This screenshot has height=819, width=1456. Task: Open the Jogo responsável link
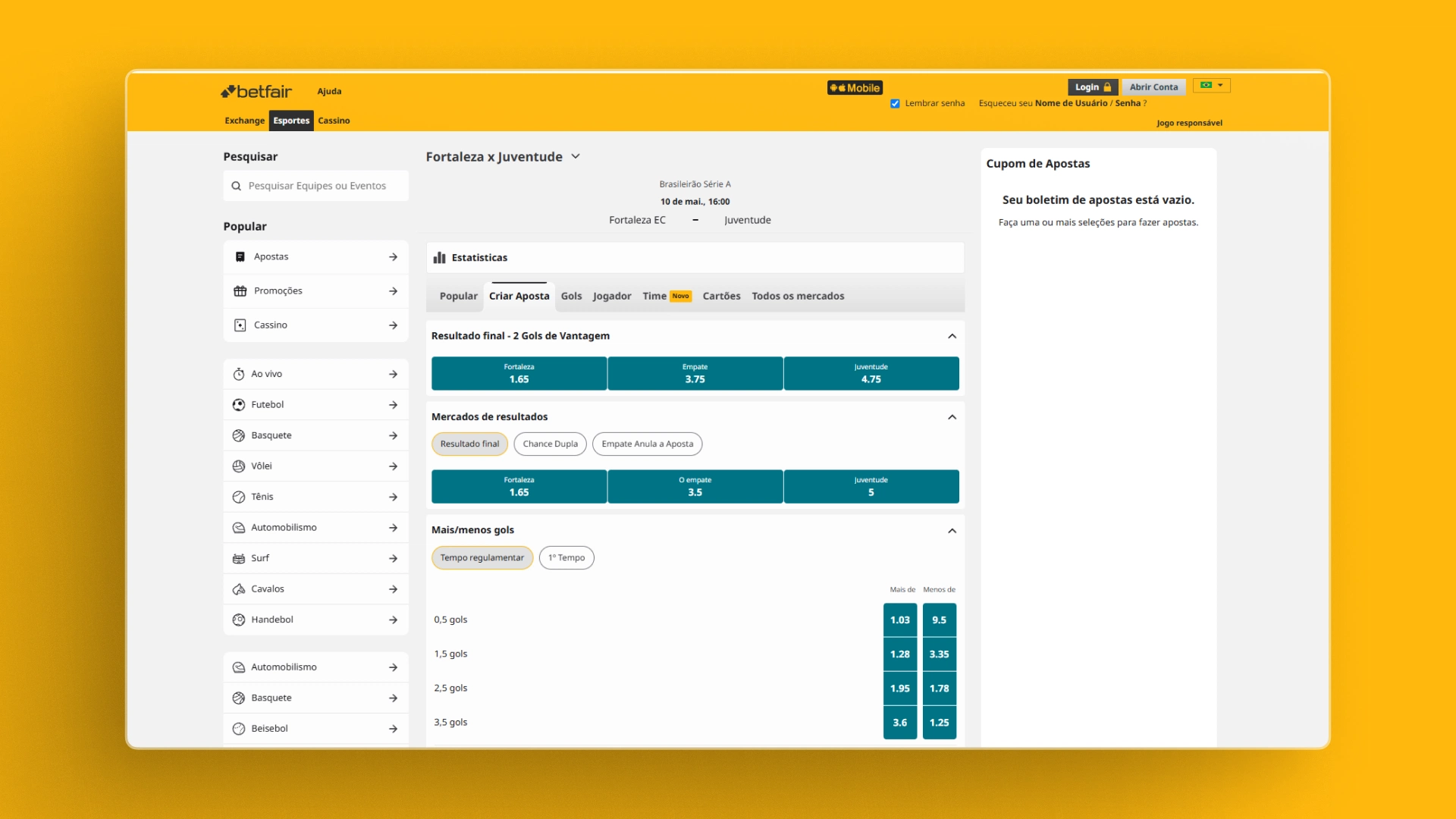(1189, 124)
